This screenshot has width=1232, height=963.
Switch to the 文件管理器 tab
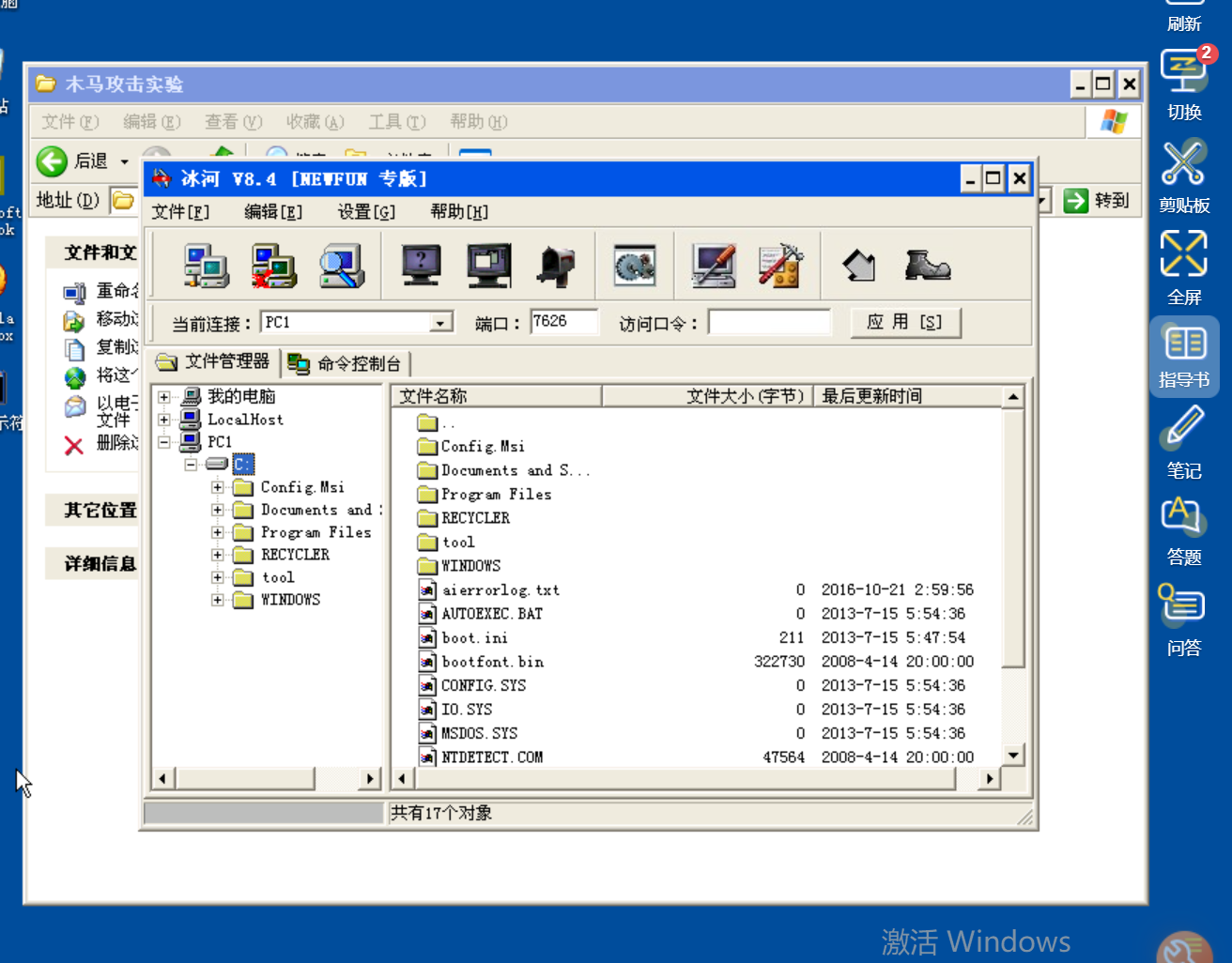[x=213, y=361]
